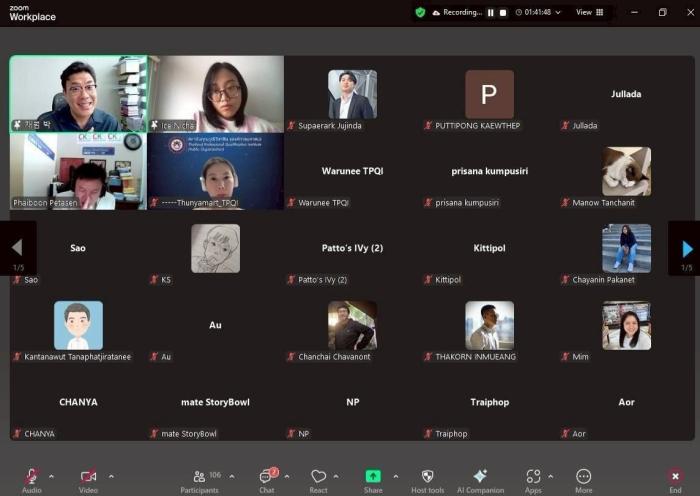This screenshot has height=496, width=700.
Task: Click muted mic icon beside Au
Action: [154, 357]
